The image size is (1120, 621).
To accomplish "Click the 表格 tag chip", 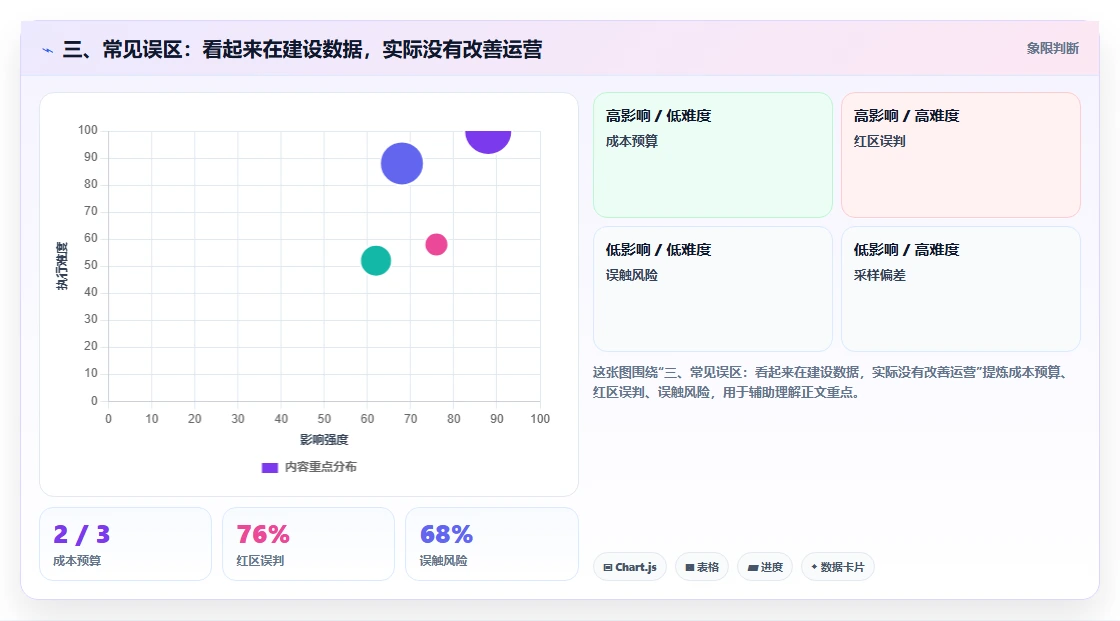I will coord(701,567).
